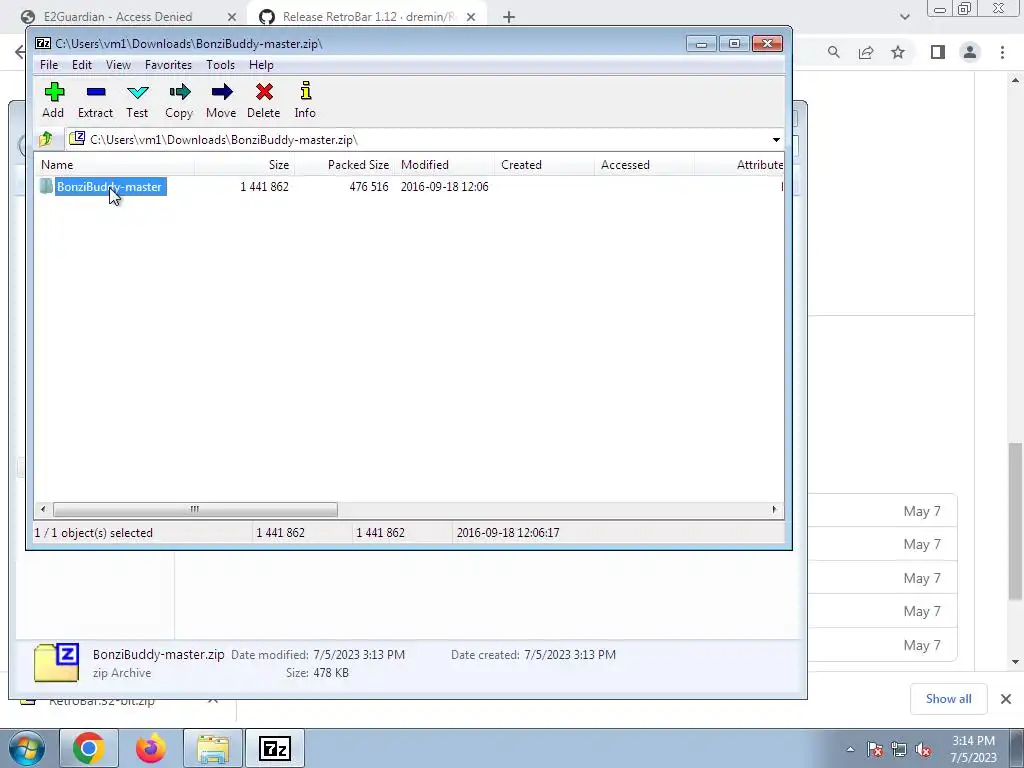Click the taskbar clock showing 3:14 PM
Screen dimensions: 1024x768
tap(973, 749)
